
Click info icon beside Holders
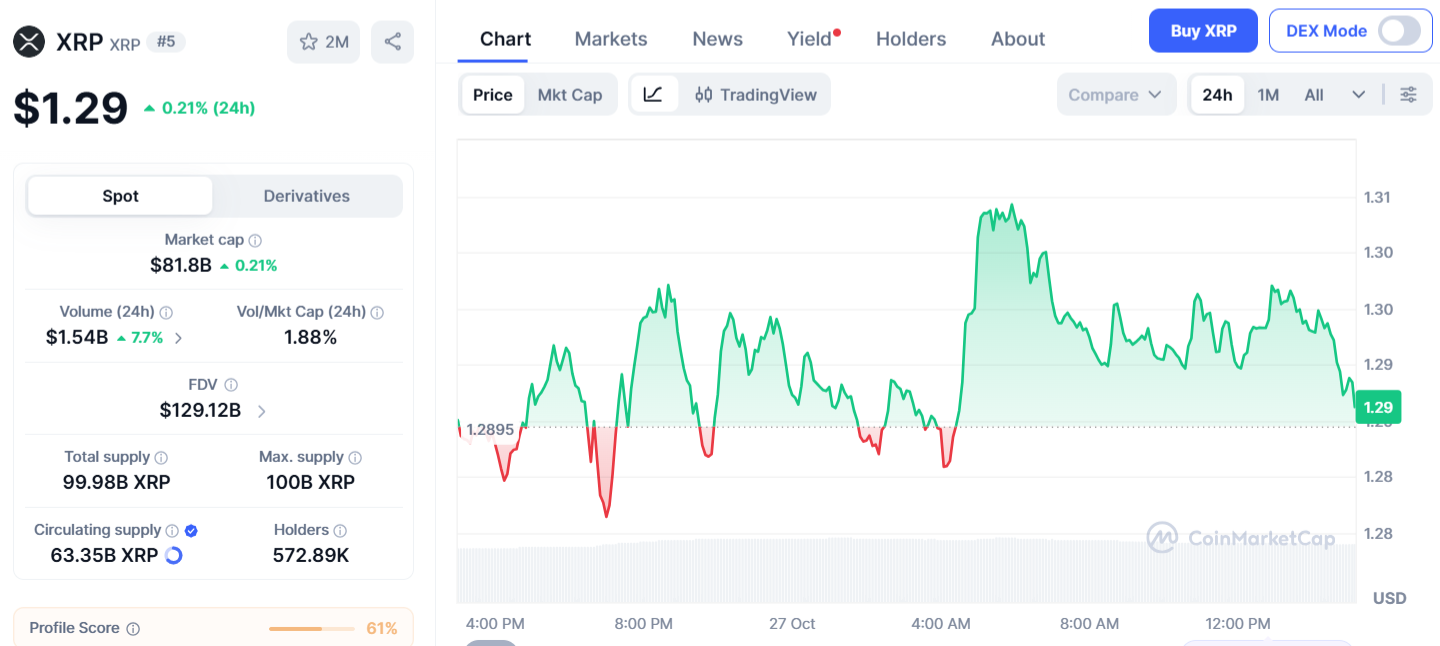coord(340,530)
